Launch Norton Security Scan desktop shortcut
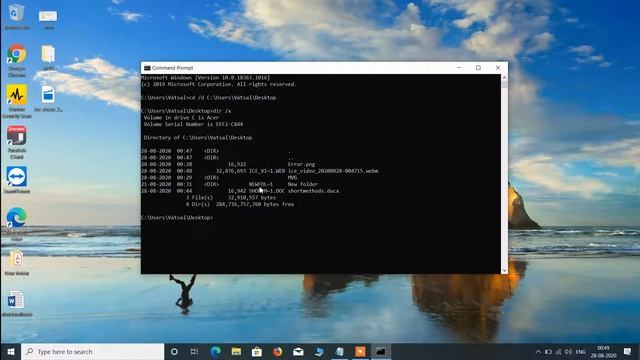Image resolution: width=640 pixels, height=360 pixels. click(16, 101)
